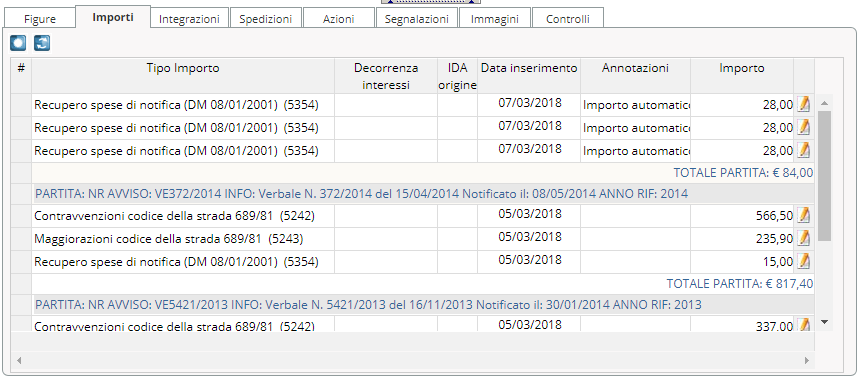
Task: Click the horizontal scrollbar left arrow
Action: point(19,361)
